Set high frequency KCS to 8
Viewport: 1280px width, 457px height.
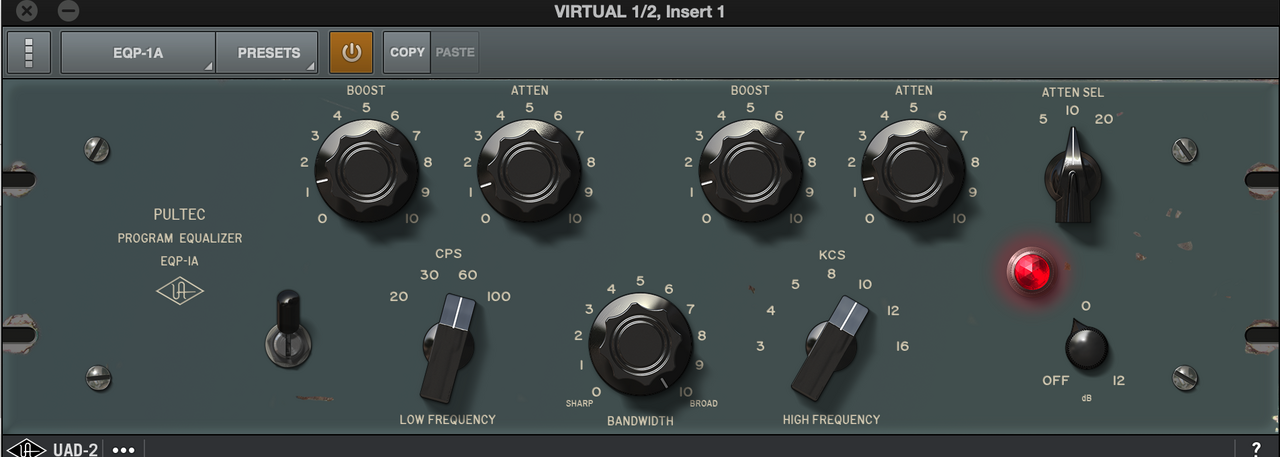[x=832, y=273]
